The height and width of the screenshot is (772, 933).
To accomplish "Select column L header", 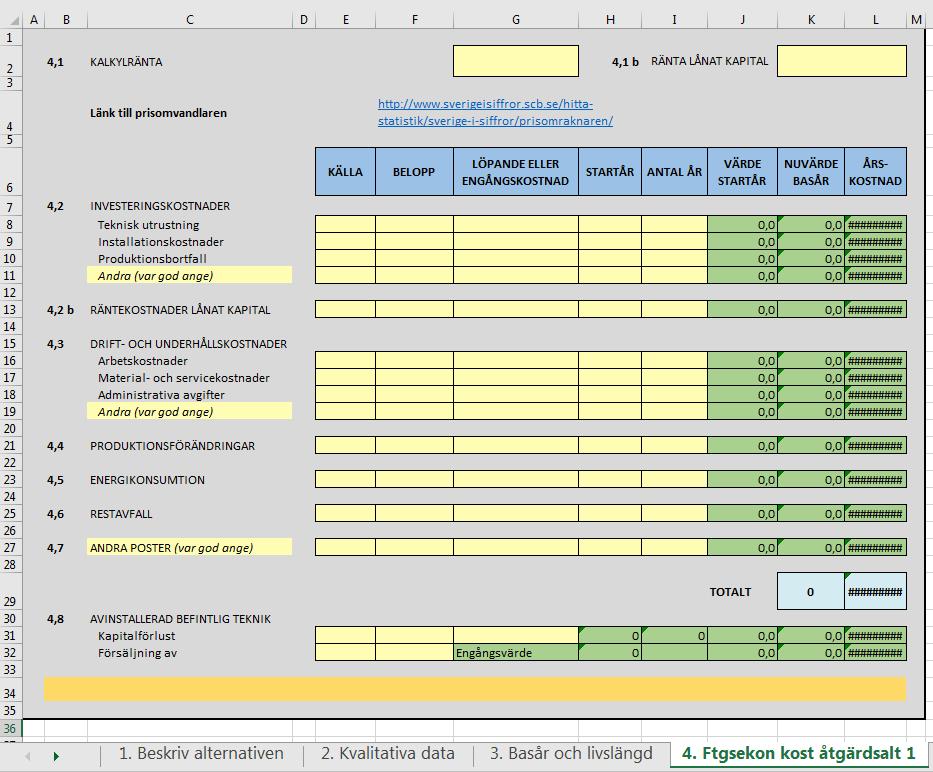I will (875, 20).
